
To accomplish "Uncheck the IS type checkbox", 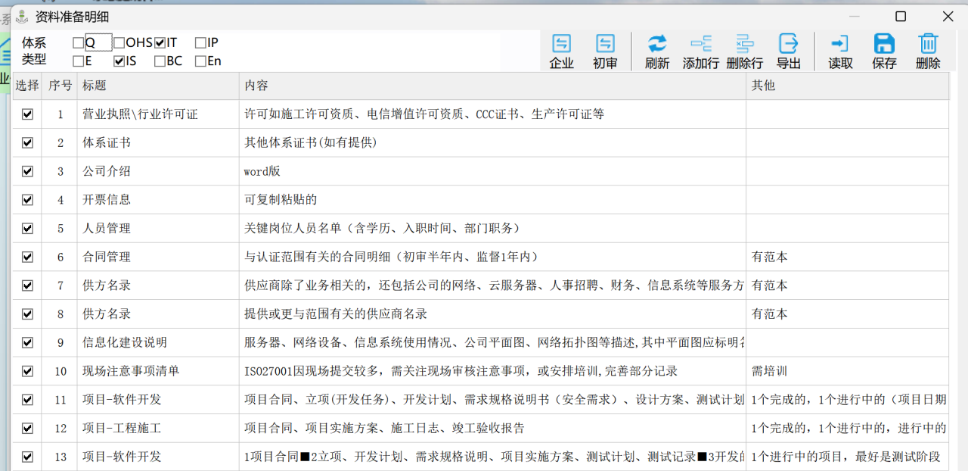I will 119,61.
